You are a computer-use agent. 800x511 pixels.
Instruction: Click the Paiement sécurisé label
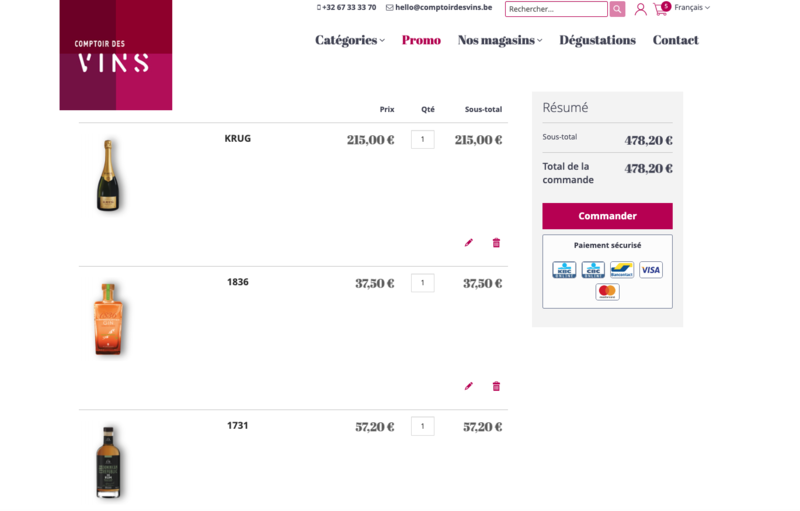click(607, 245)
